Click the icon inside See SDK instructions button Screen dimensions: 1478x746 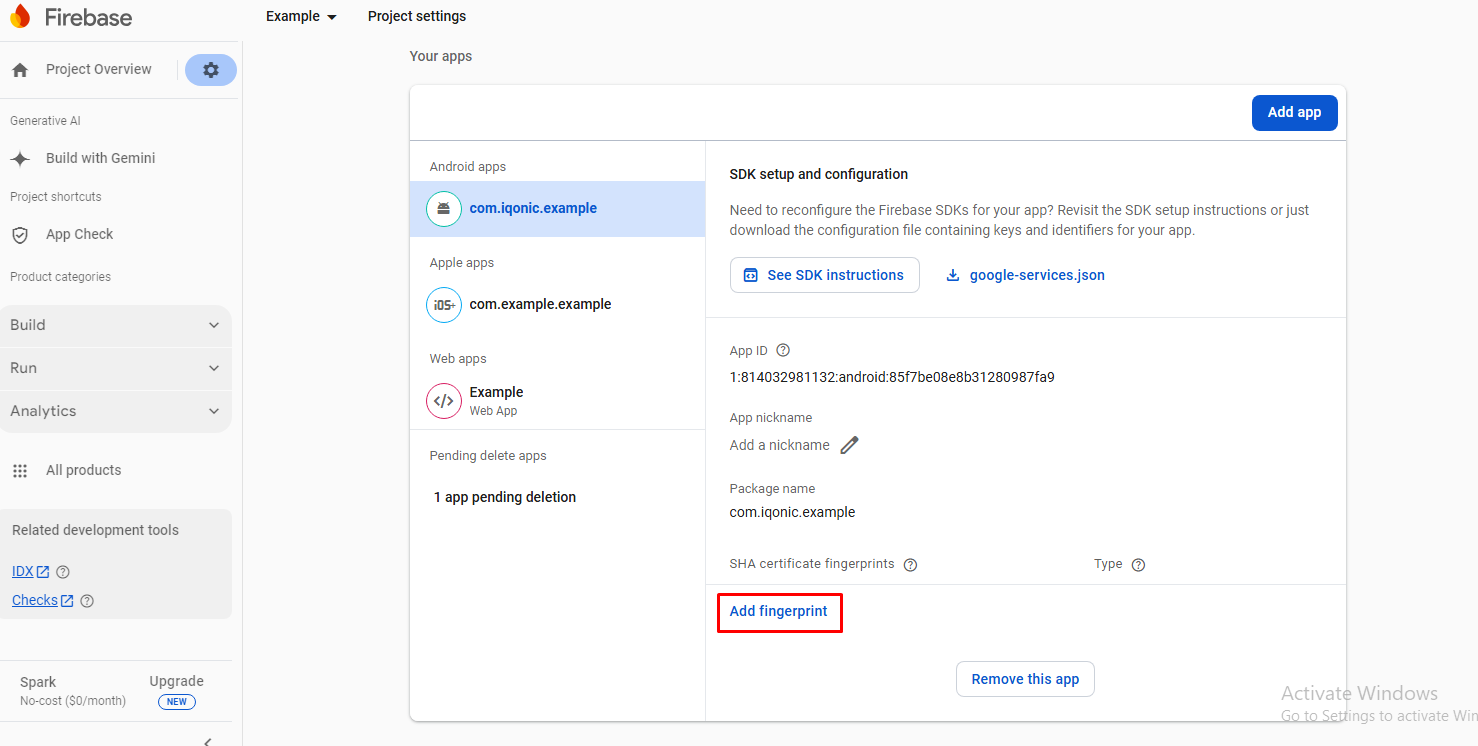751,275
